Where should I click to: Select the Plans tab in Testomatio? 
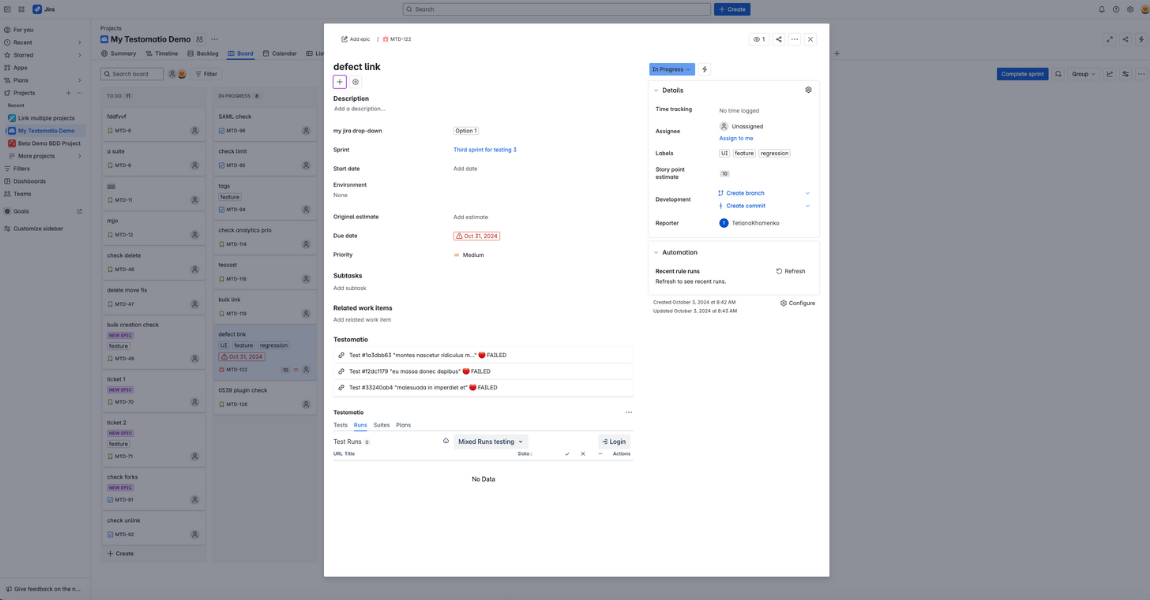[403, 425]
